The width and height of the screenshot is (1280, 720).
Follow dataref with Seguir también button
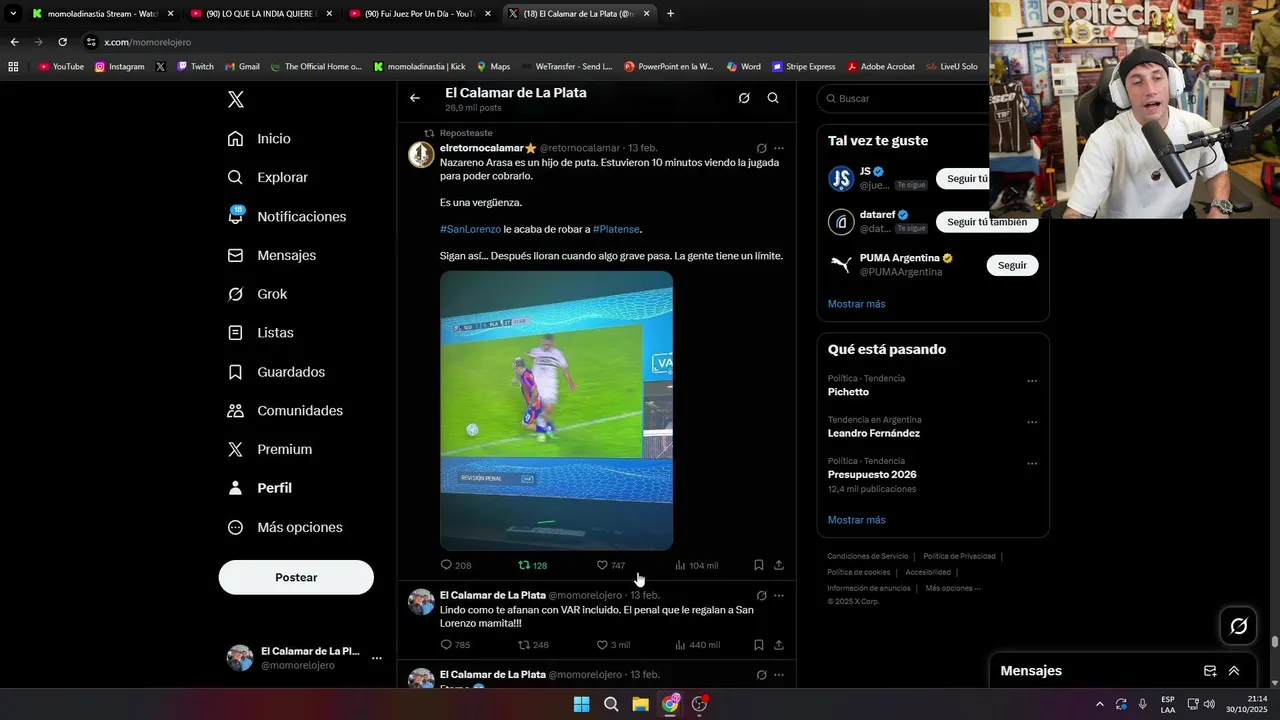[x=987, y=222]
